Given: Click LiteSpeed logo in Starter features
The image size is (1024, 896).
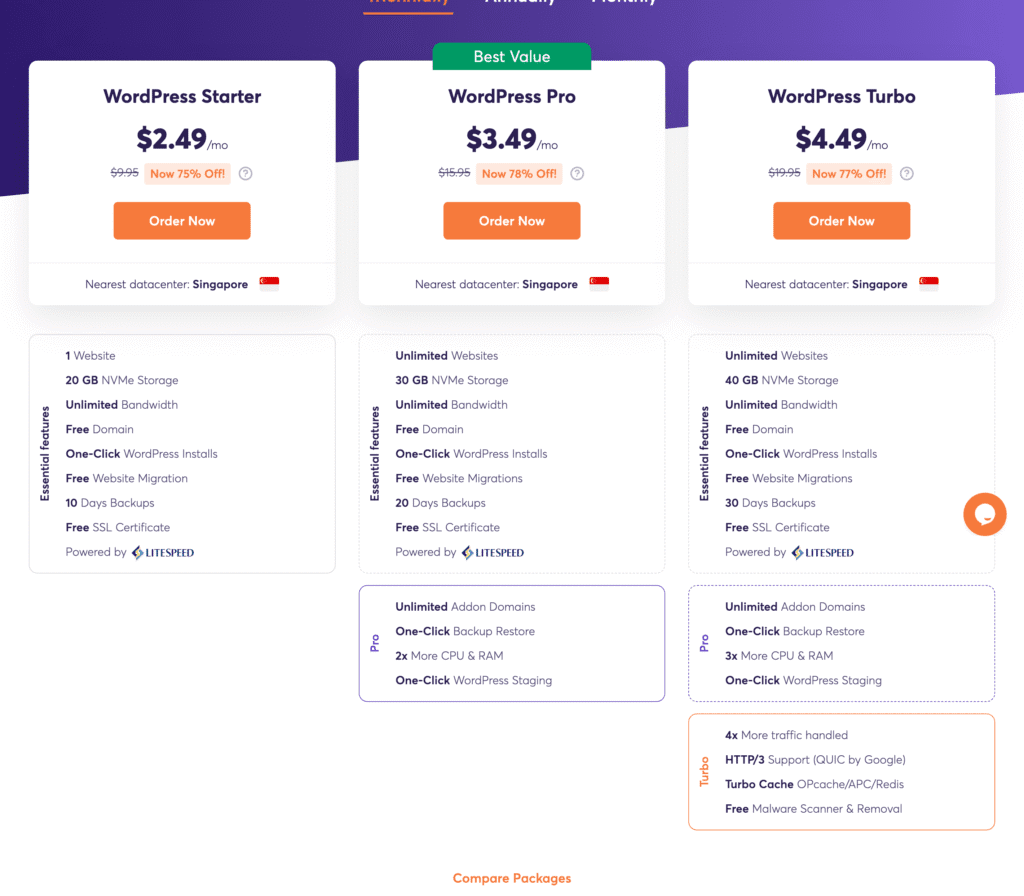Looking at the screenshot, I should (163, 552).
